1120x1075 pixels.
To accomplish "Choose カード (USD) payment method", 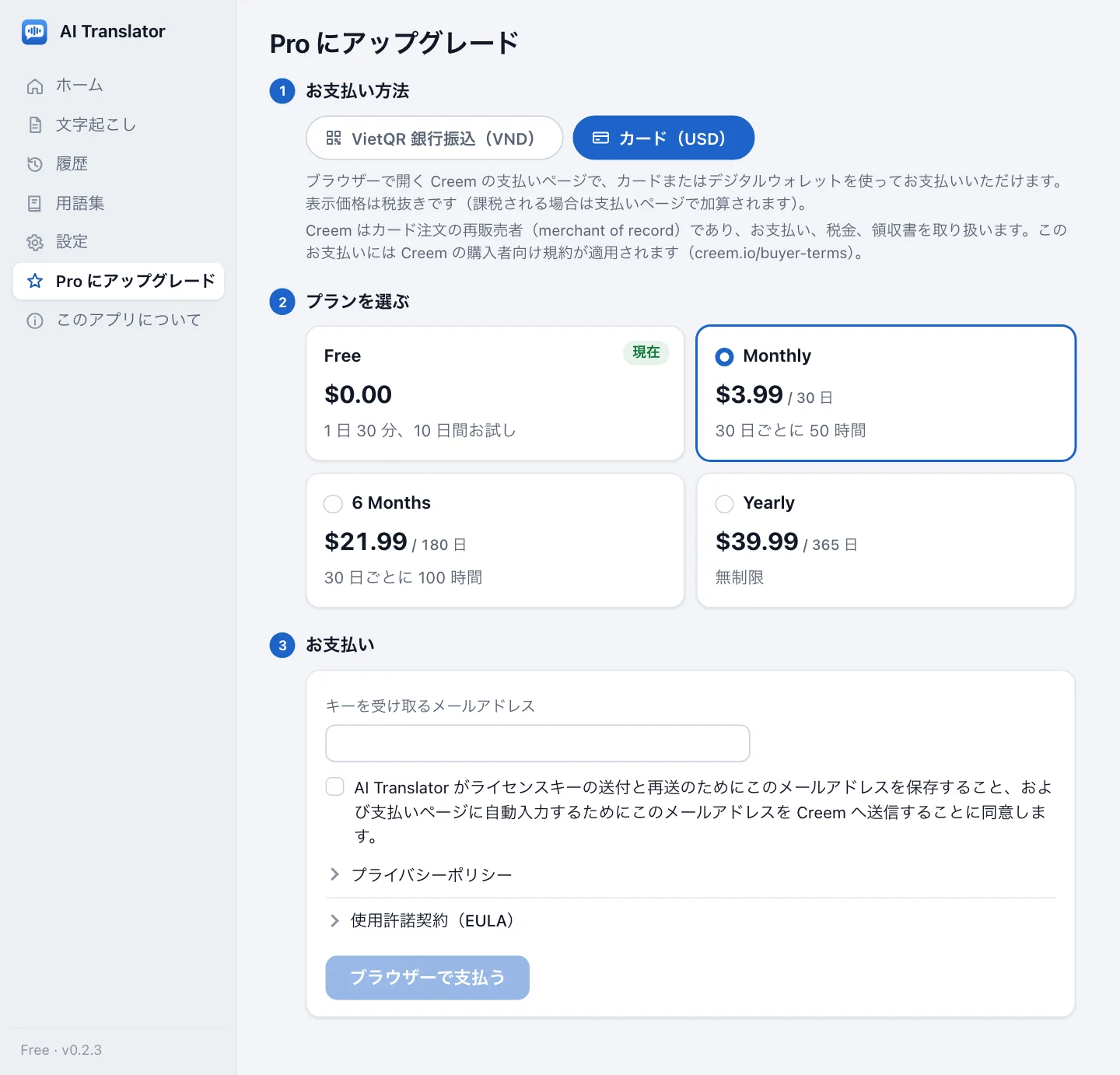I will pos(663,138).
